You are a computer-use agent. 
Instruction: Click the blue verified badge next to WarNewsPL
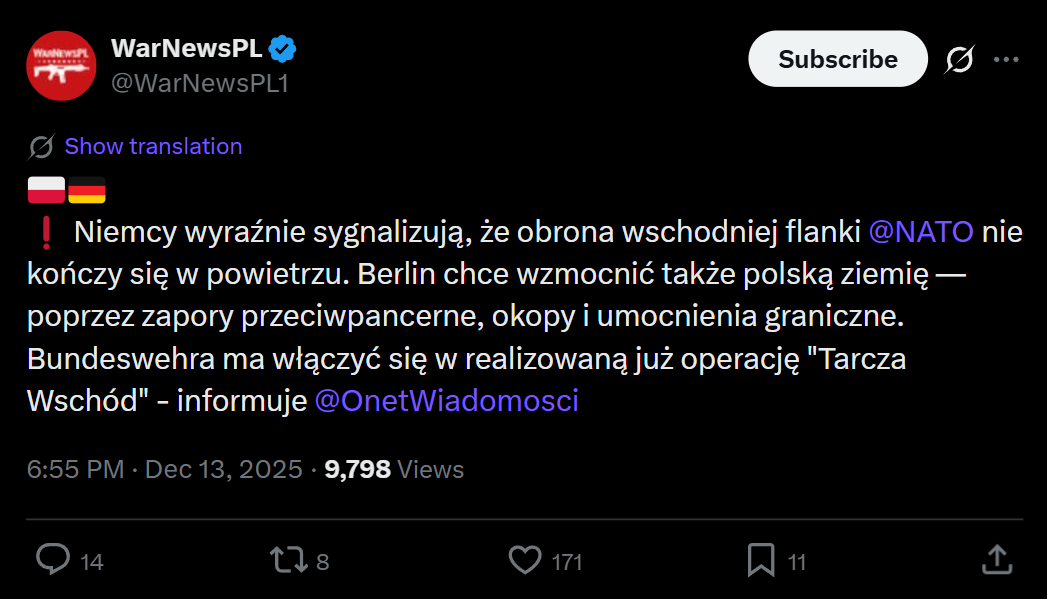point(281,46)
